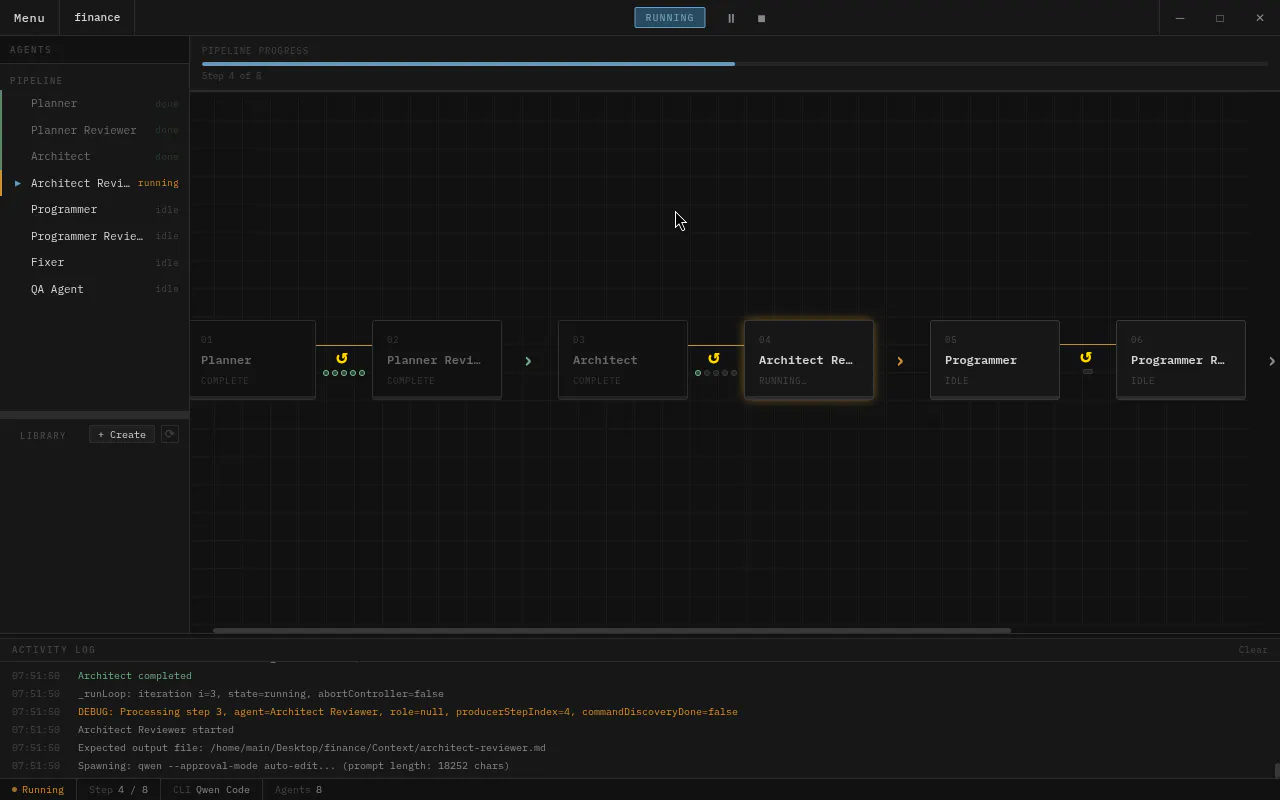Click the play marker beside Architect Reviewer

click(18, 183)
